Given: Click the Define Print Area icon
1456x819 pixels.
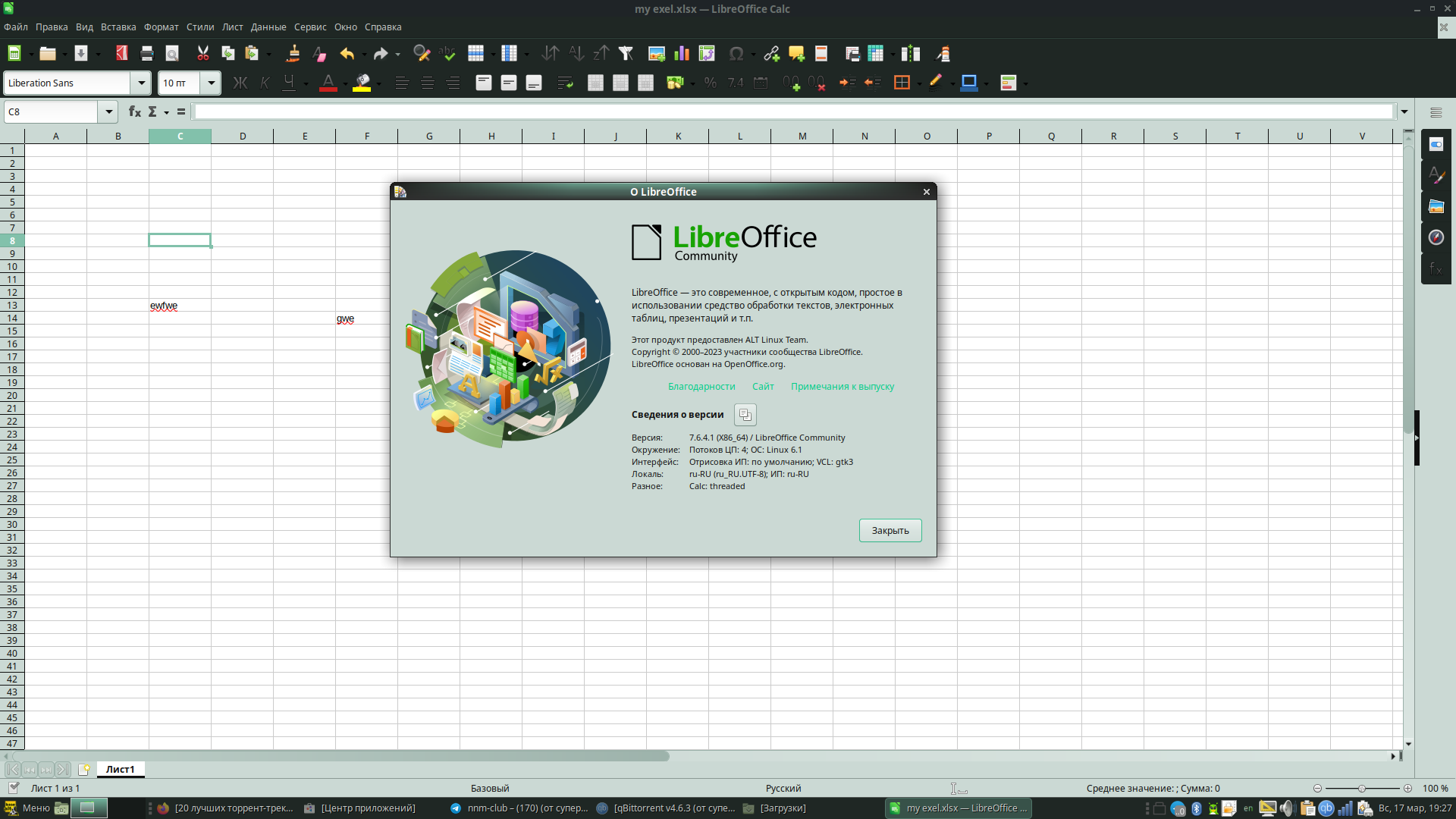Looking at the screenshot, I should (852, 53).
